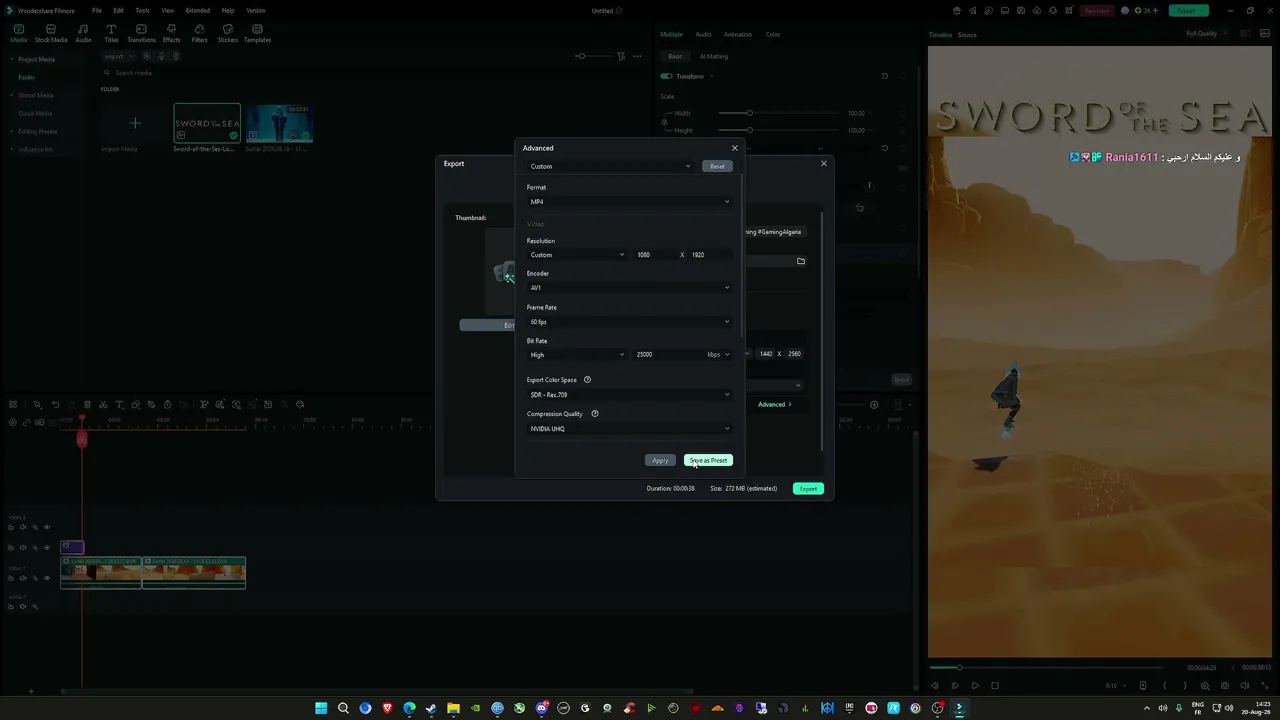The image size is (1280, 720).
Task: Click the snapshot camera icon under preview
Action: tap(1225, 686)
